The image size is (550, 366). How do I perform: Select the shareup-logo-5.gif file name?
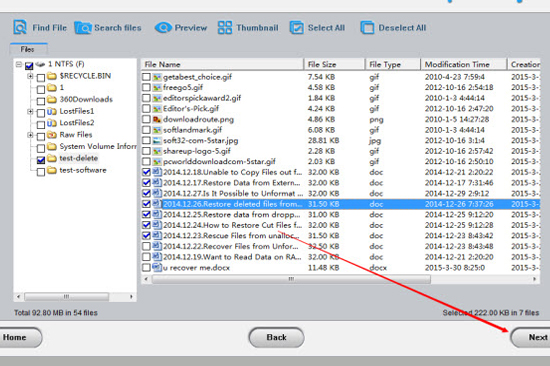coord(197,151)
